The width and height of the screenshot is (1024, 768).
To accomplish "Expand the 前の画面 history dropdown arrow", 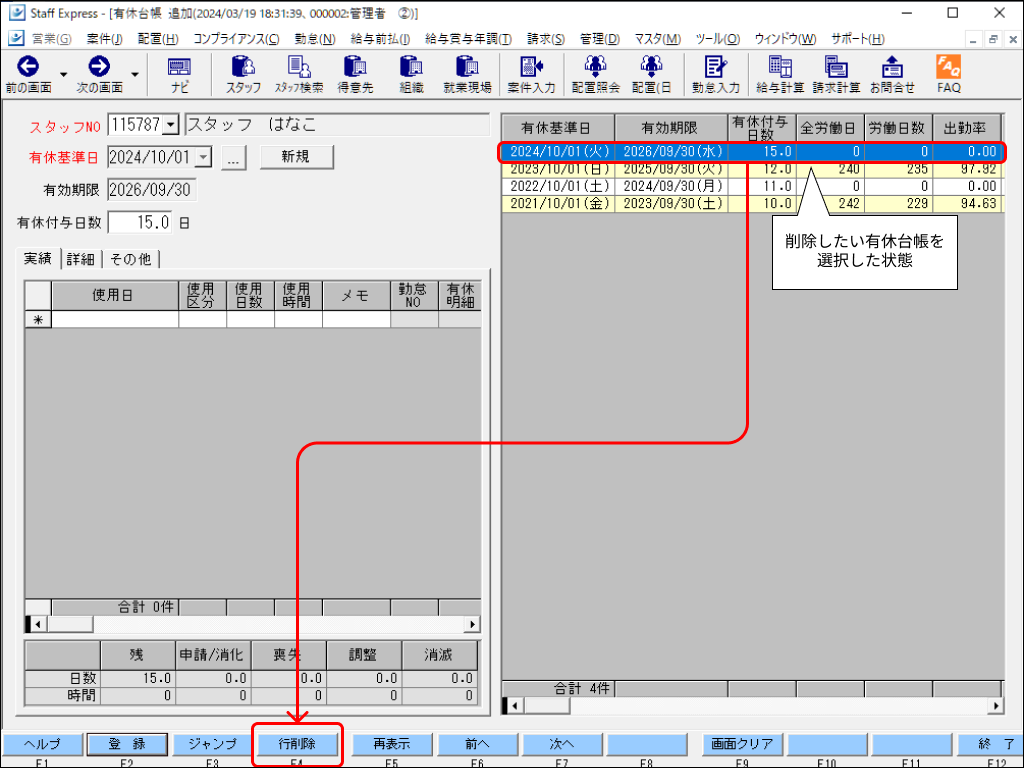I will tap(63, 74).
